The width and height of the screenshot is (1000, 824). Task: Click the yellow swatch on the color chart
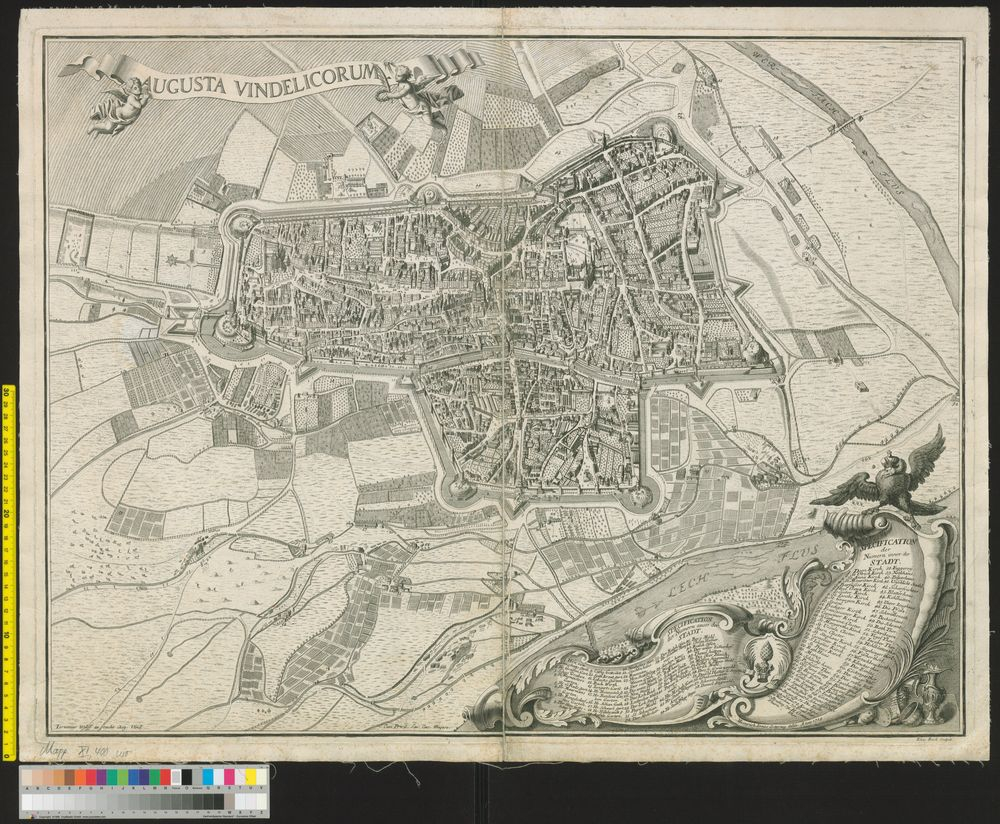pyautogui.click(x=251, y=777)
